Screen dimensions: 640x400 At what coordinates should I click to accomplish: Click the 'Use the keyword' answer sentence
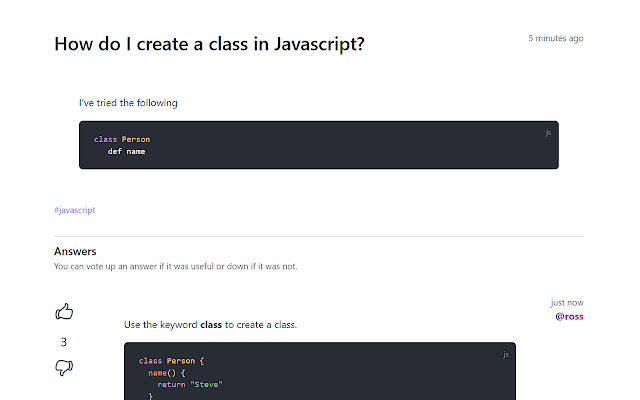(x=161, y=325)
